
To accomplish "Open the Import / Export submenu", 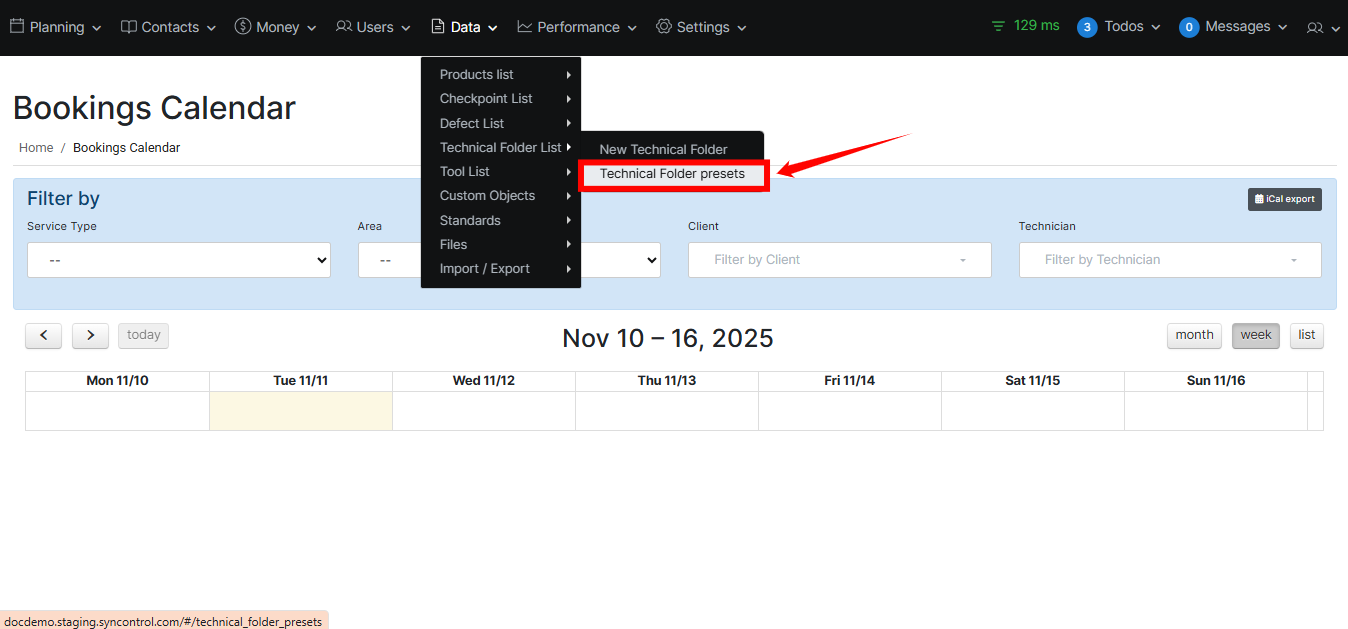I will tap(485, 268).
